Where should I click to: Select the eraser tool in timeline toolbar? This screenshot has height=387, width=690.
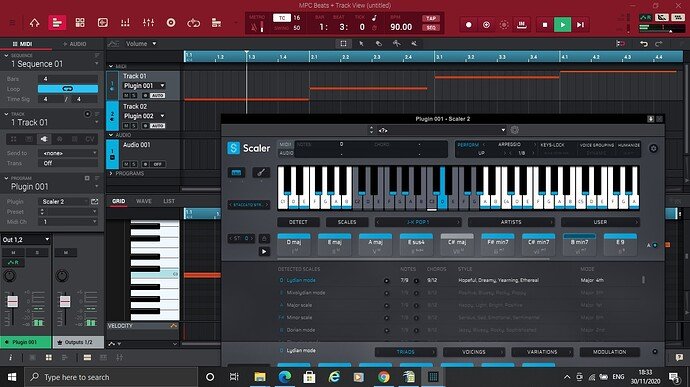[378, 44]
